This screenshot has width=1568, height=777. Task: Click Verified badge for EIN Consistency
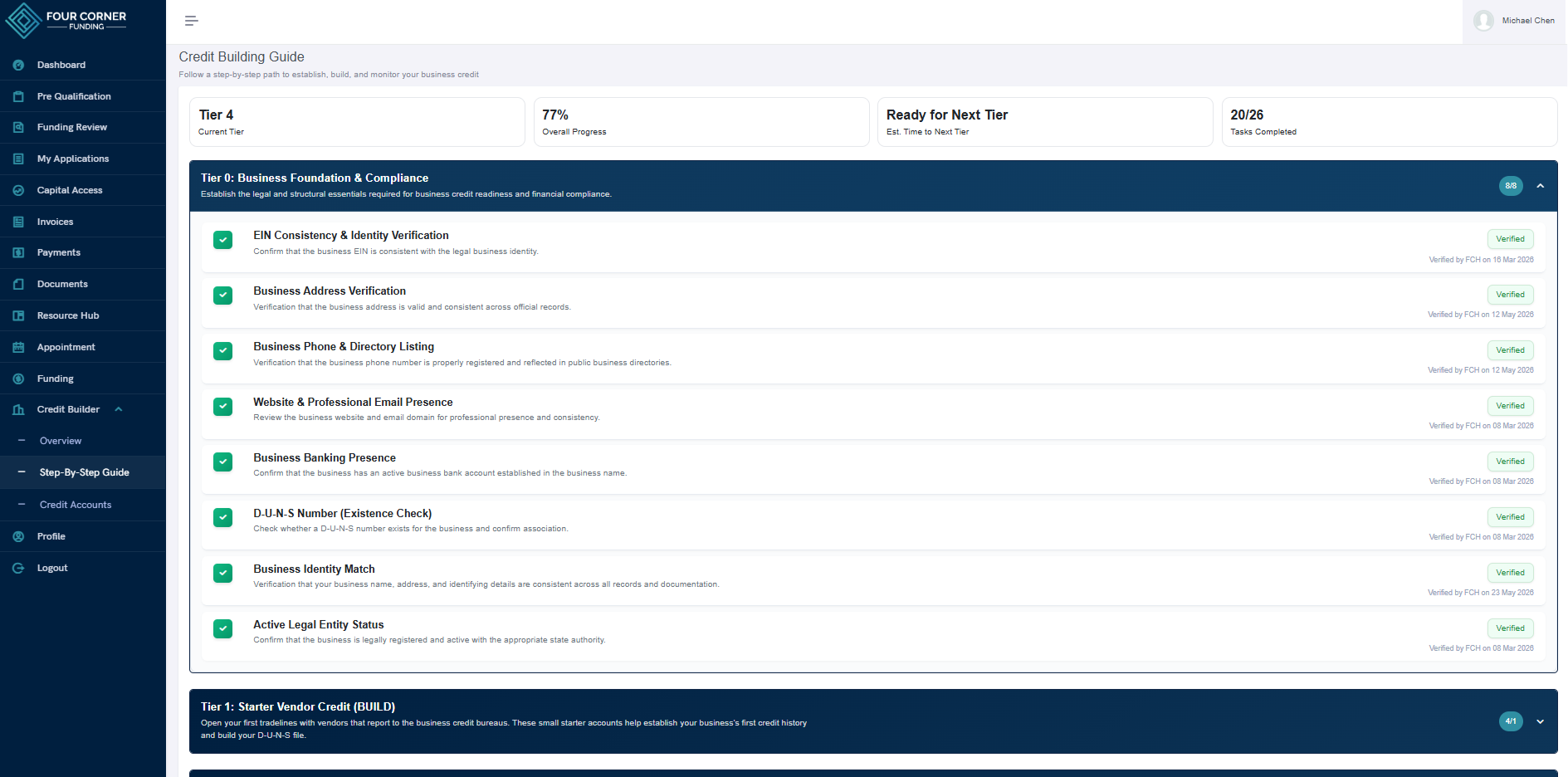click(1510, 239)
